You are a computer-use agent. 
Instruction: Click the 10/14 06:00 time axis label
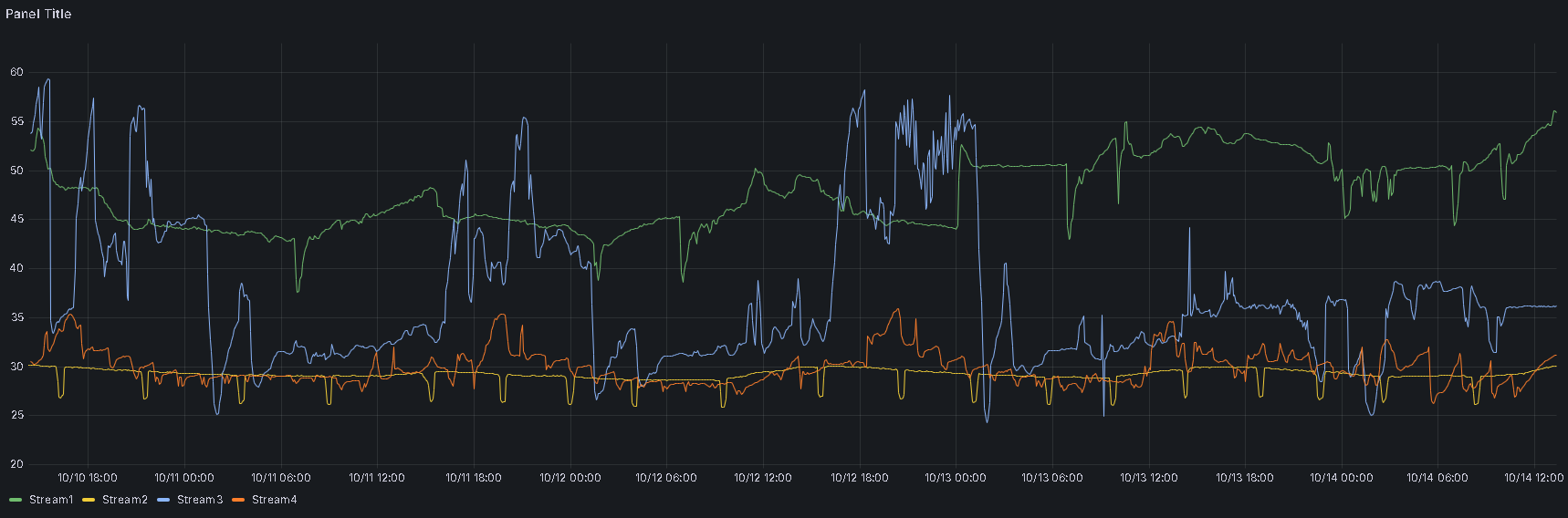pos(1437,478)
